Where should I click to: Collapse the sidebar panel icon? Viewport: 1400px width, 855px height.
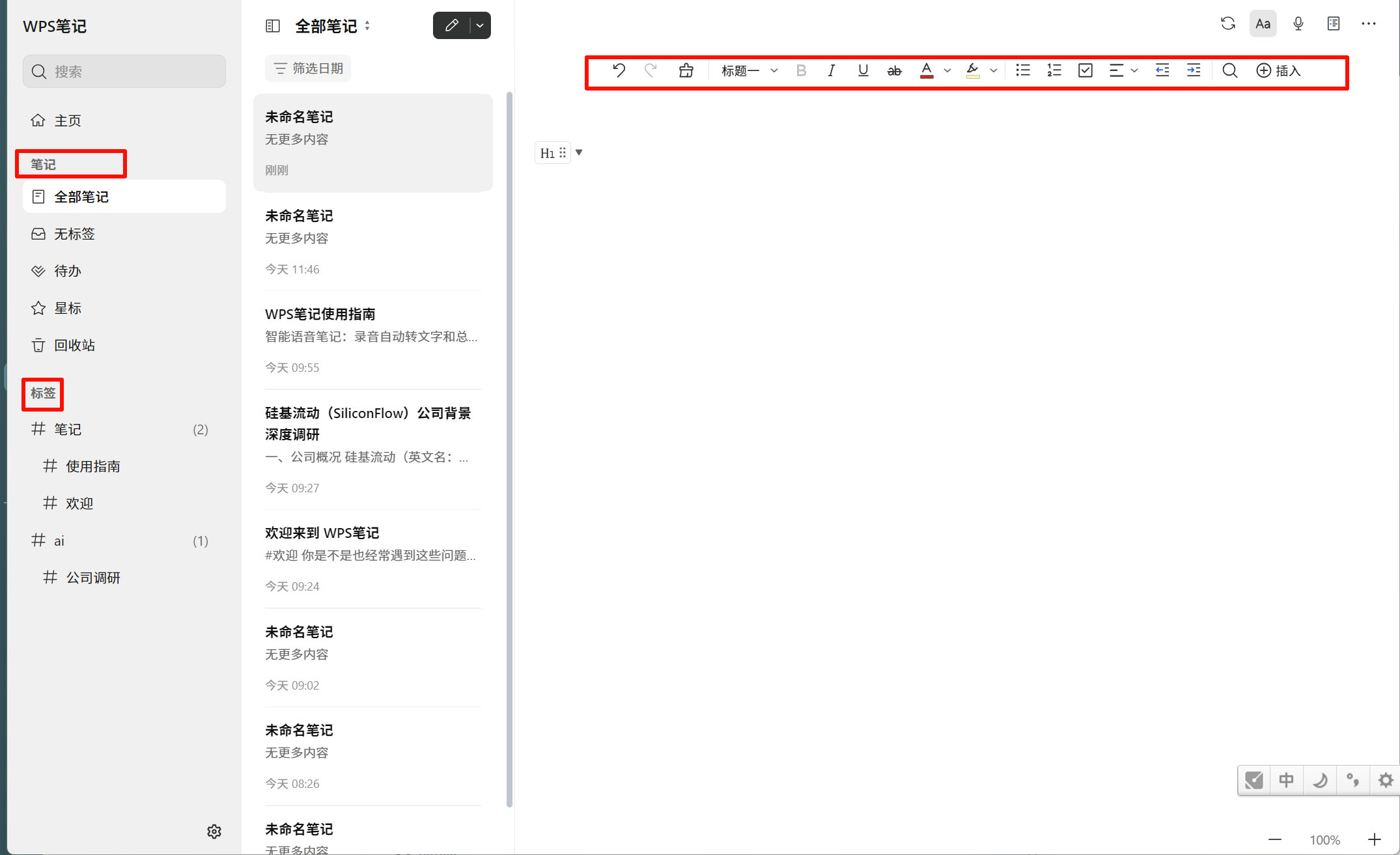(273, 26)
